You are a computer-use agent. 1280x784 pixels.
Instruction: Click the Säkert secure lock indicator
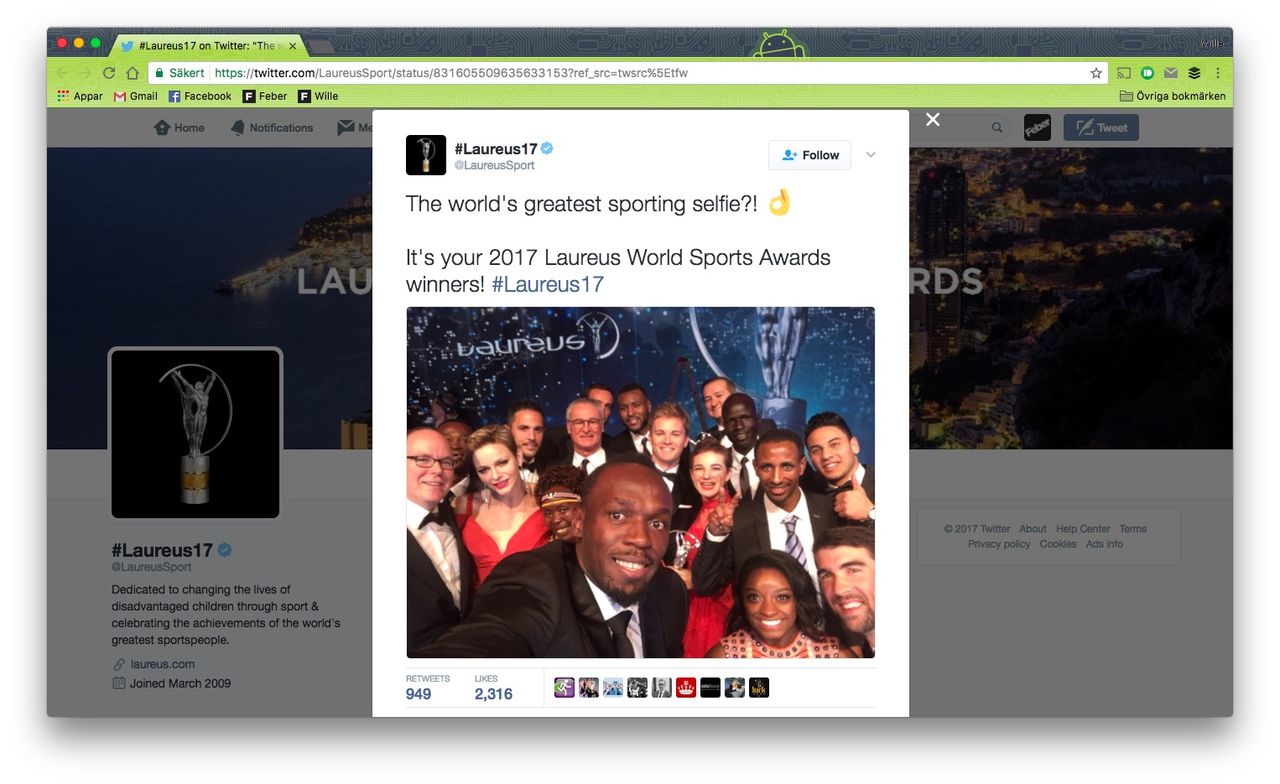click(179, 73)
